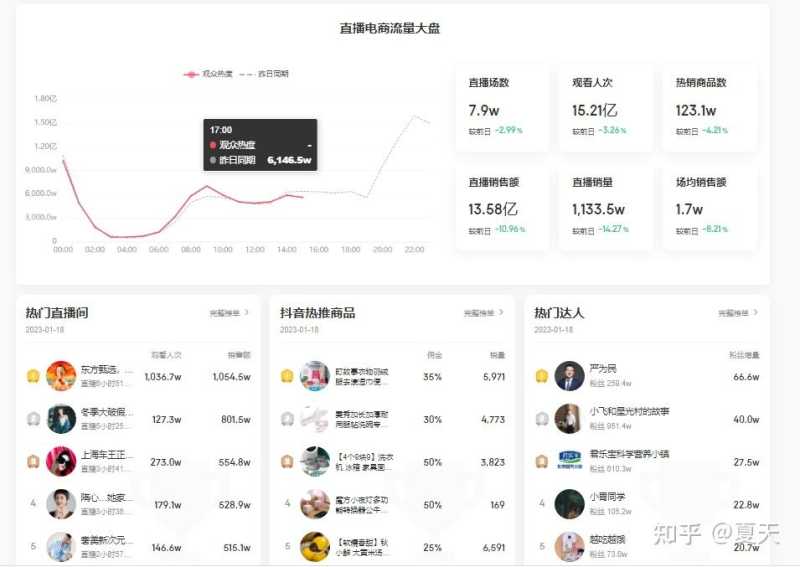Open the 小哥同学 talent name
Screen dimensions: 800x567
click(607, 497)
